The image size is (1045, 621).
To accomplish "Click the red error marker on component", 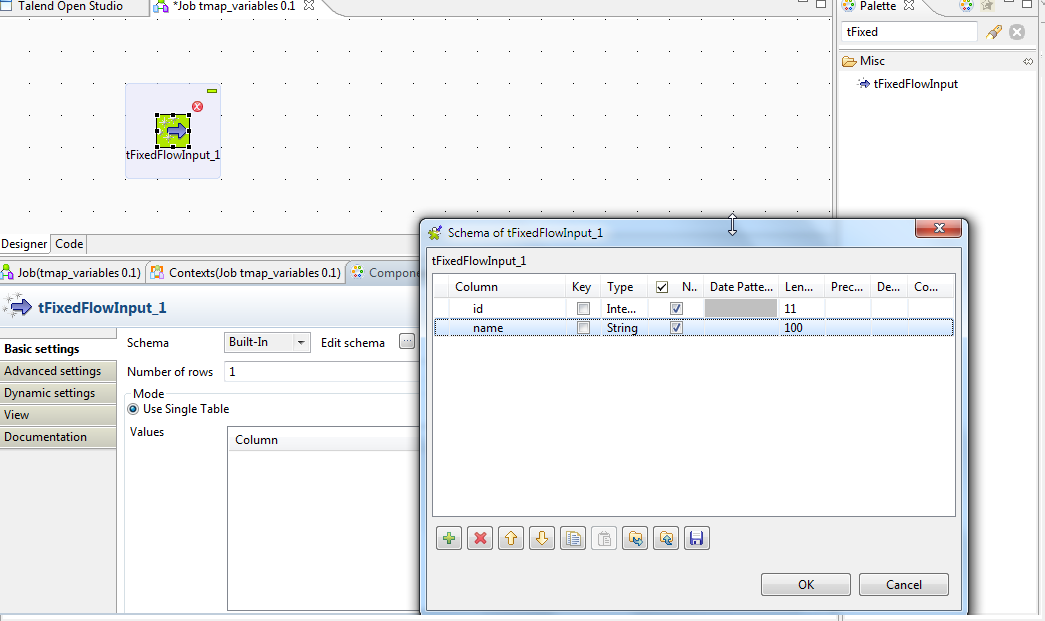I will [x=197, y=107].
